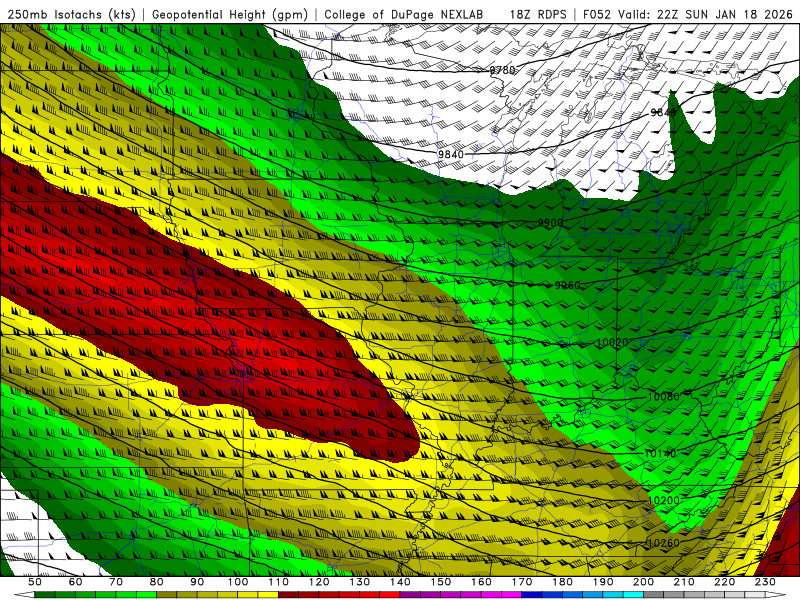Click the 'College of DuPage NEXLAB' text
Image resolution: width=800 pixels, height=600 pixels.
404,15
